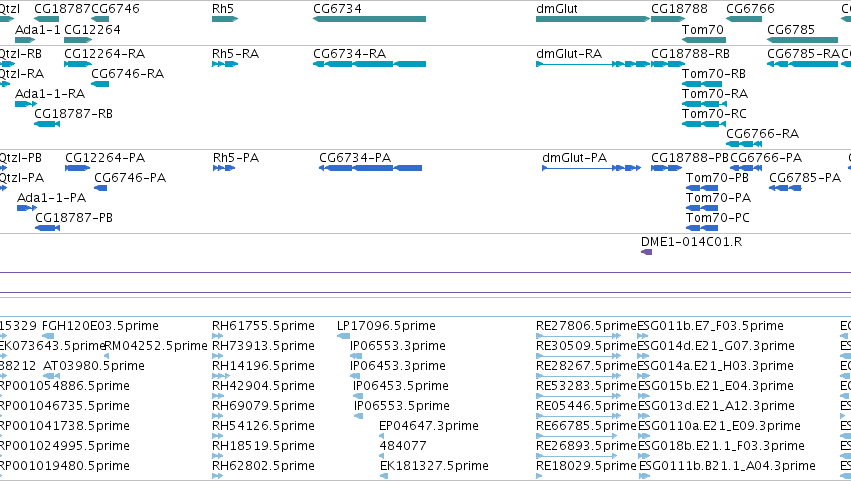851x481 pixels.
Task: Click the long teal dmGlut gene bar
Action: (593, 19)
